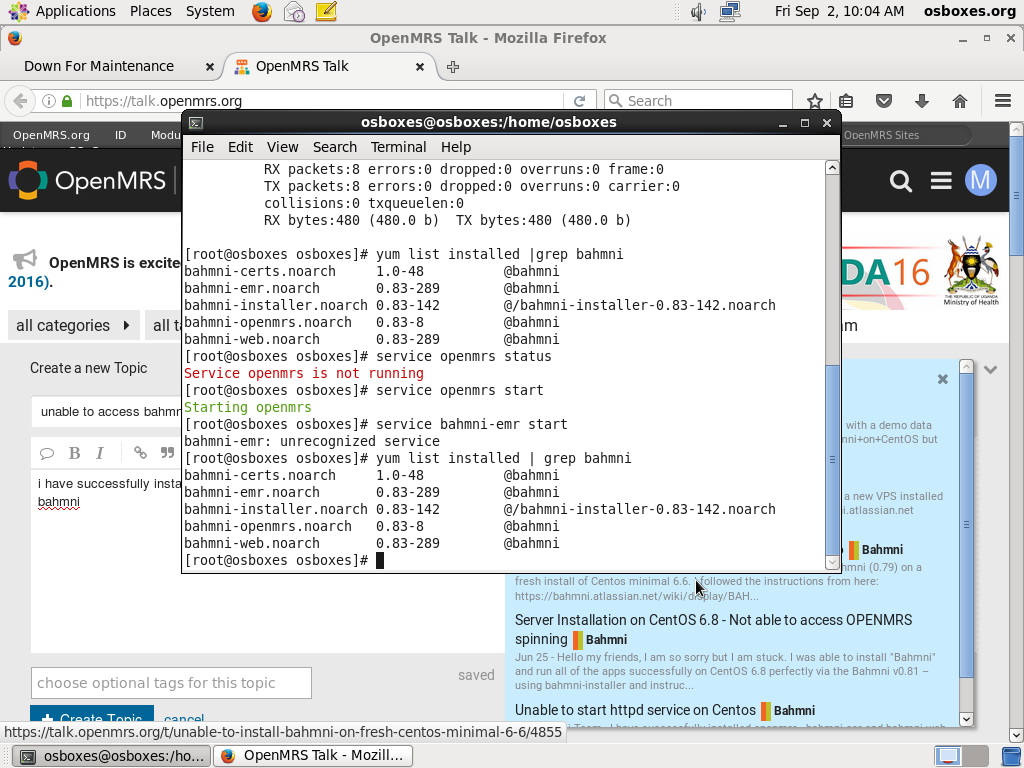1024x768 pixels.
Task: Click the workspace switcher in bottom panel
Action: [961, 756]
